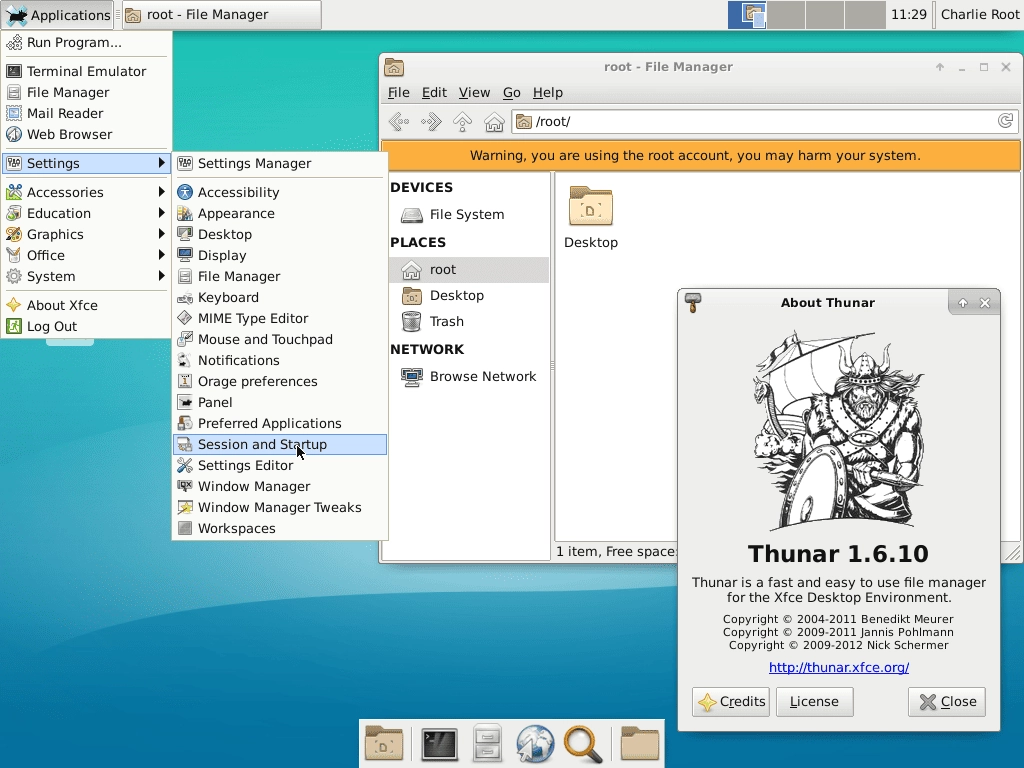The height and width of the screenshot is (768, 1024).
Task: Launch Terminal Emulator from Applications menu
Action: [x=86, y=72]
